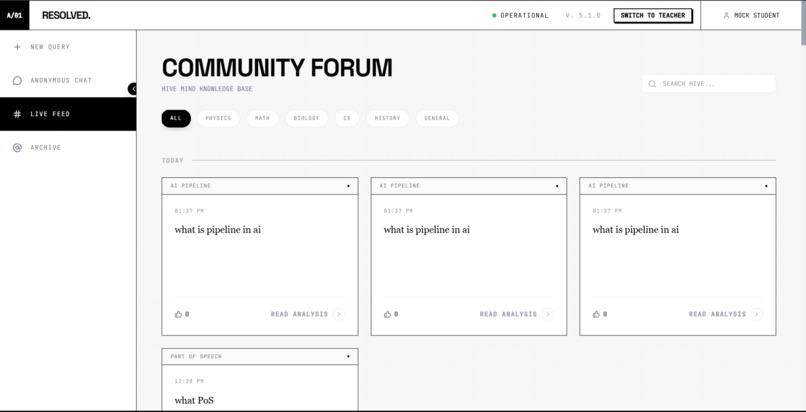Screen dimensions: 806x412
Task: Open Anonymous Chat in the sidebar
Action: tap(68, 81)
